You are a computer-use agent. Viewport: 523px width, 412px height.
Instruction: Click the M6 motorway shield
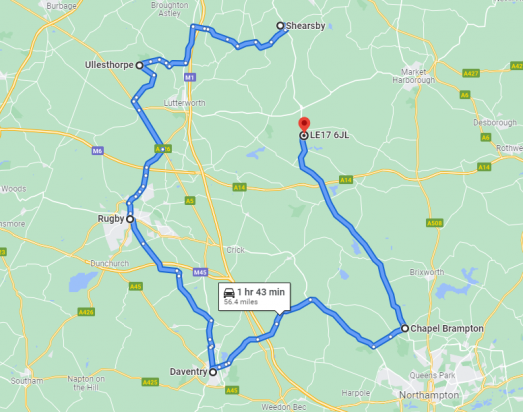pos(97,151)
